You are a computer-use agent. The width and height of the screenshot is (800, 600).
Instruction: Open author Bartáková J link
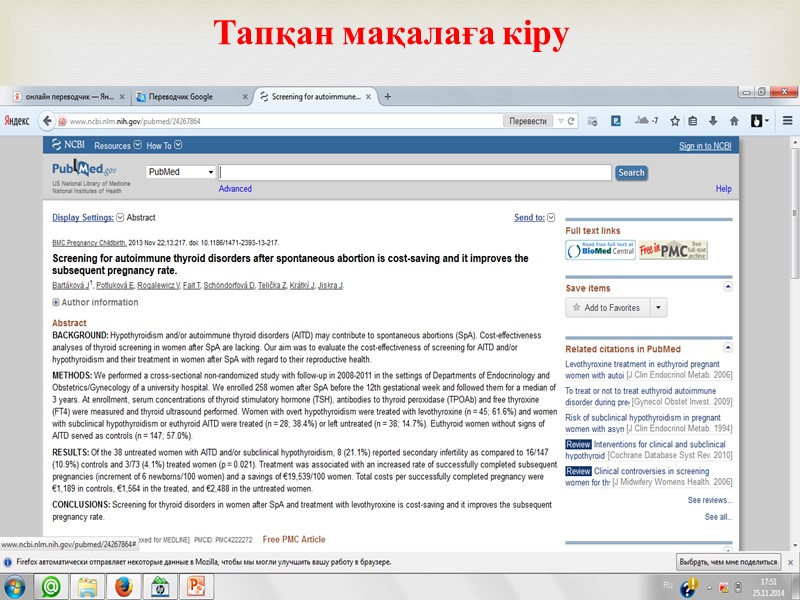click(x=71, y=285)
